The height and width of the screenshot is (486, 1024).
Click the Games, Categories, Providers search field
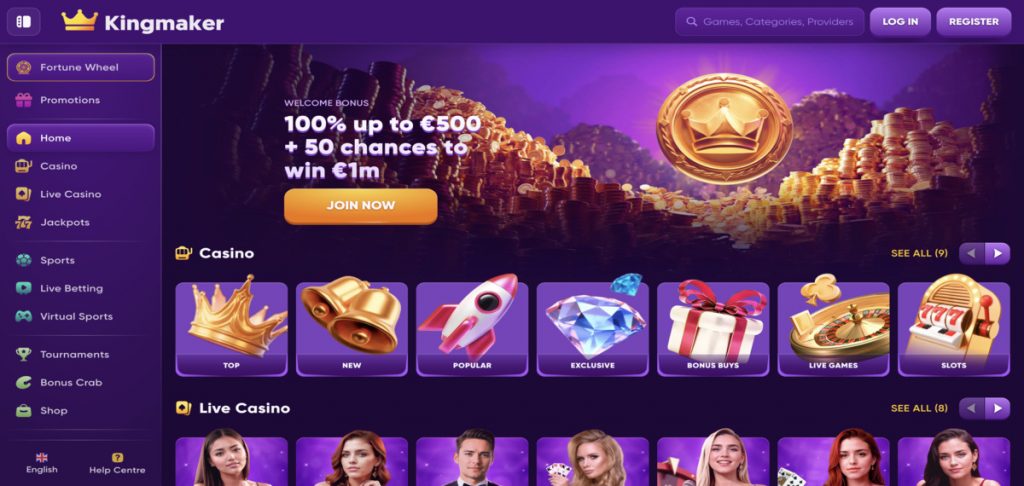pyautogui.click(x=769, y=22)
